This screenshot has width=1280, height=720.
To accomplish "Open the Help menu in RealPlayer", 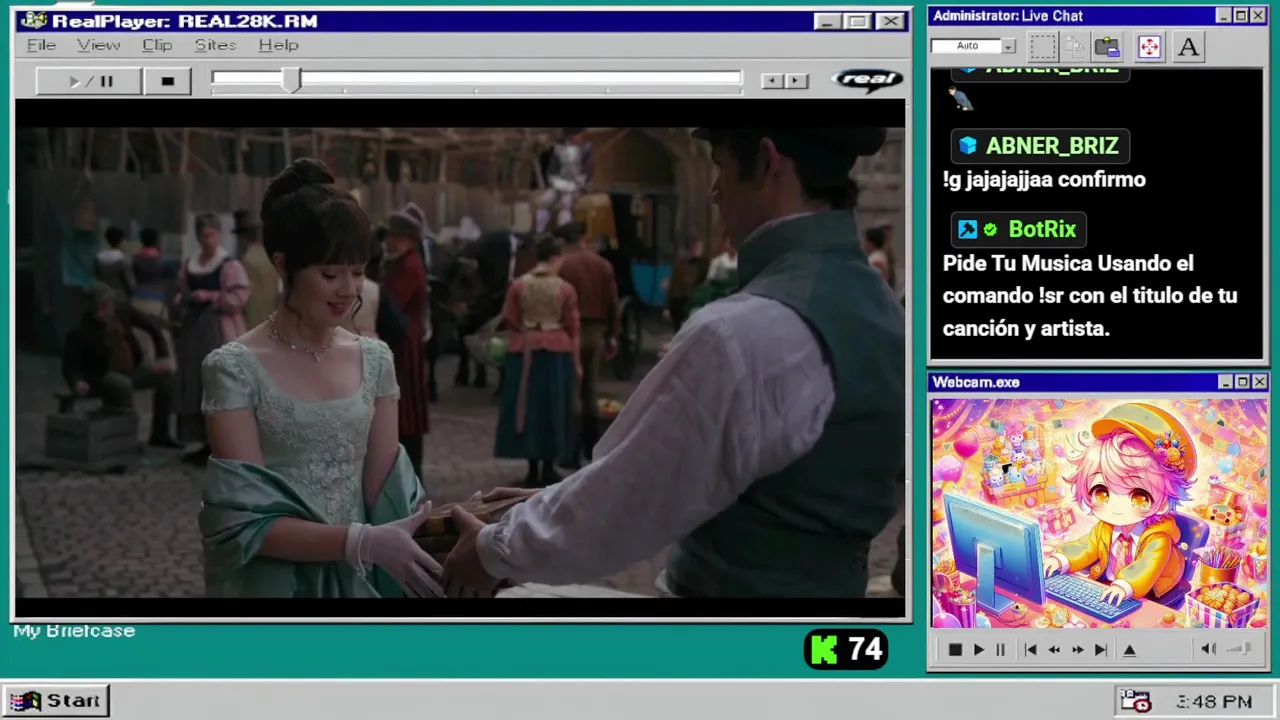I will coord(278,45).
